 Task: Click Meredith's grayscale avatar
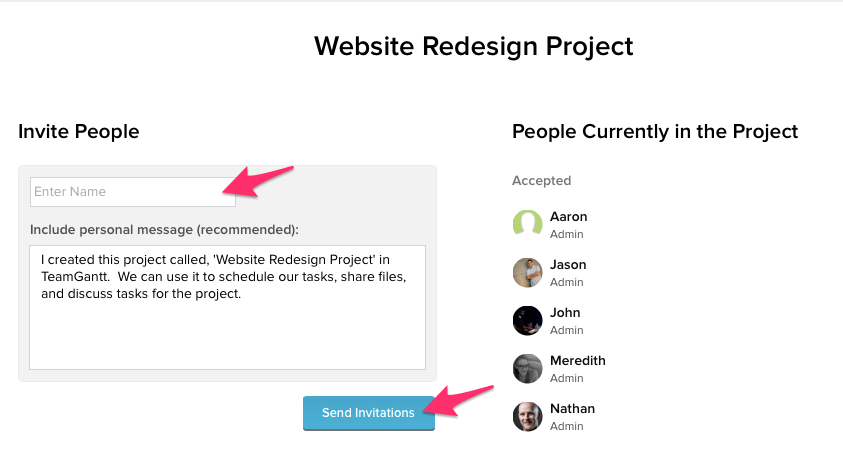point(527,368)
